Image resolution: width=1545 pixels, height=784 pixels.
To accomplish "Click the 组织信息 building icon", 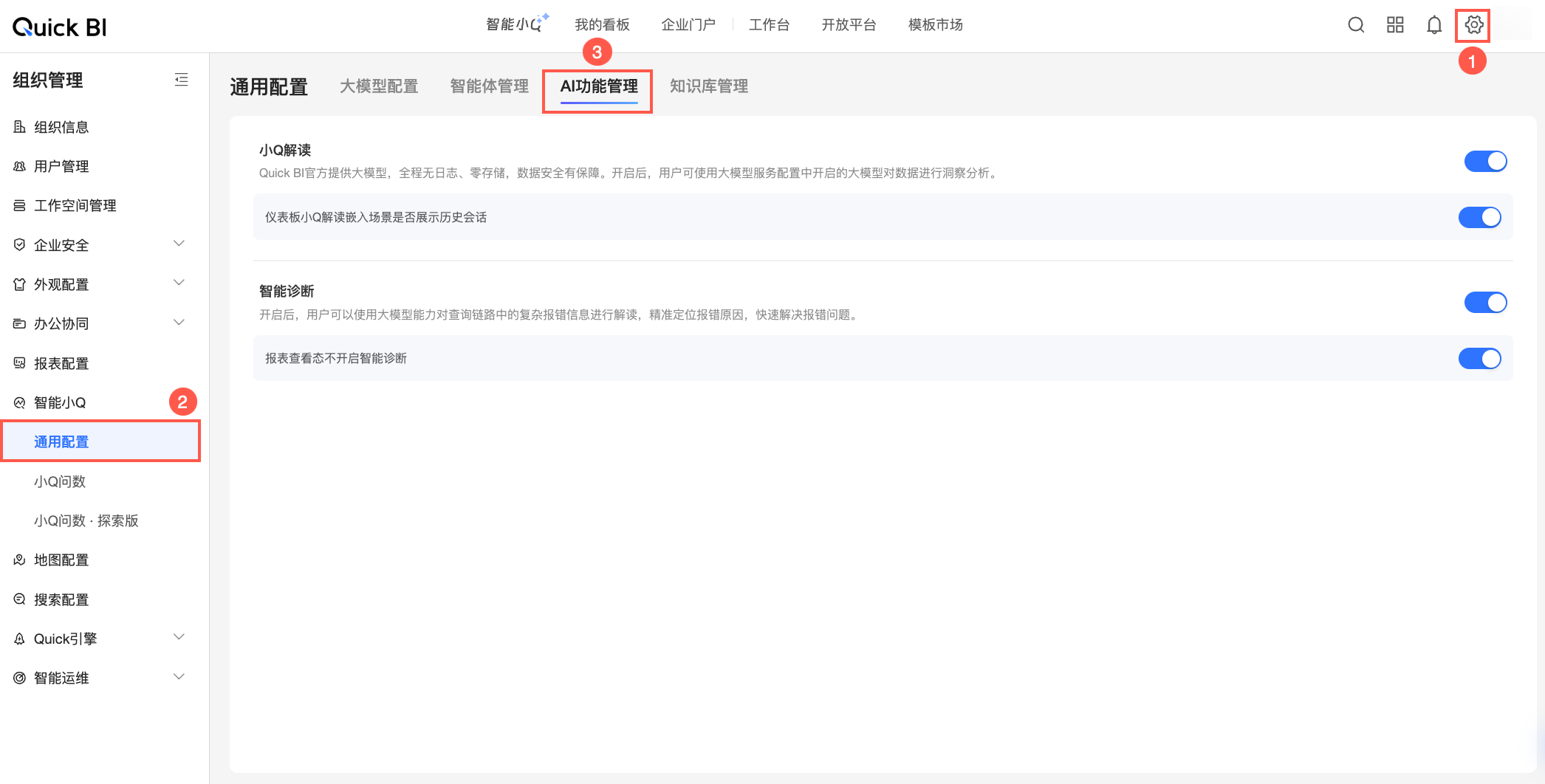I will point(20,127).
